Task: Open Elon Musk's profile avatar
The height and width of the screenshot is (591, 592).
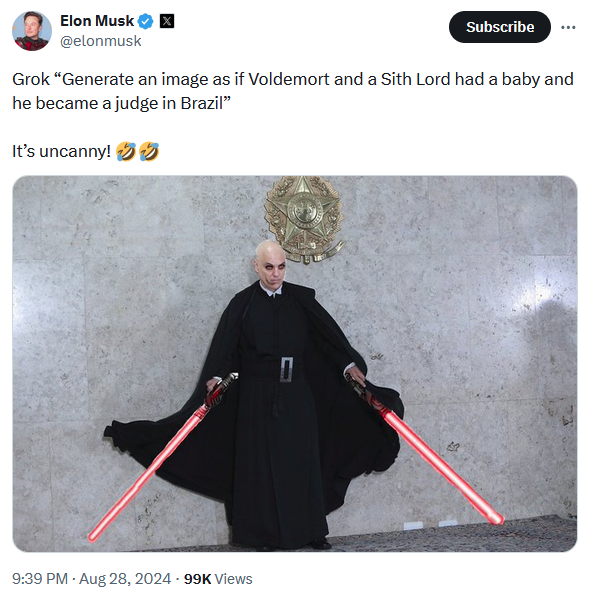Action: click(x=32, y=31)
